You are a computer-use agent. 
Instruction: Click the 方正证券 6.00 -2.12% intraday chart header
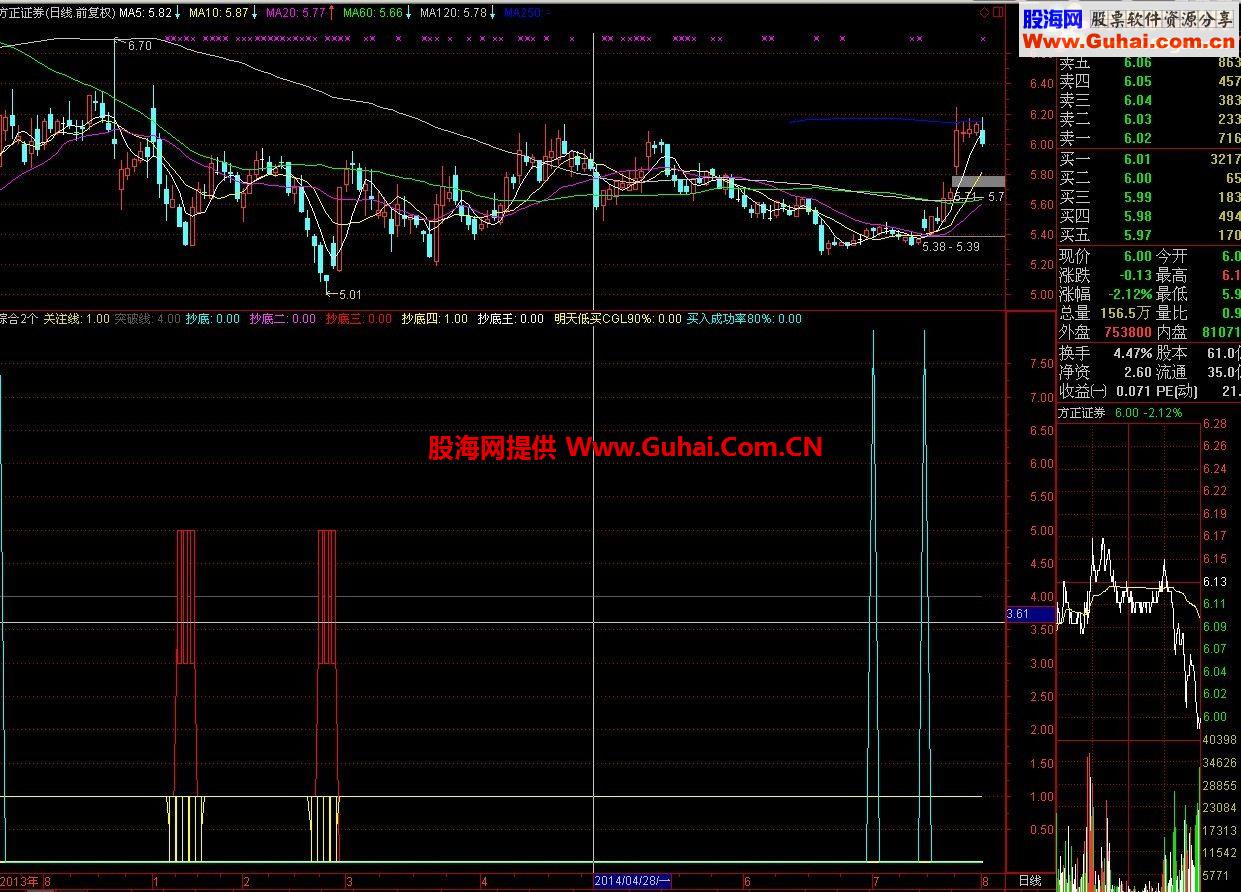1121,412
